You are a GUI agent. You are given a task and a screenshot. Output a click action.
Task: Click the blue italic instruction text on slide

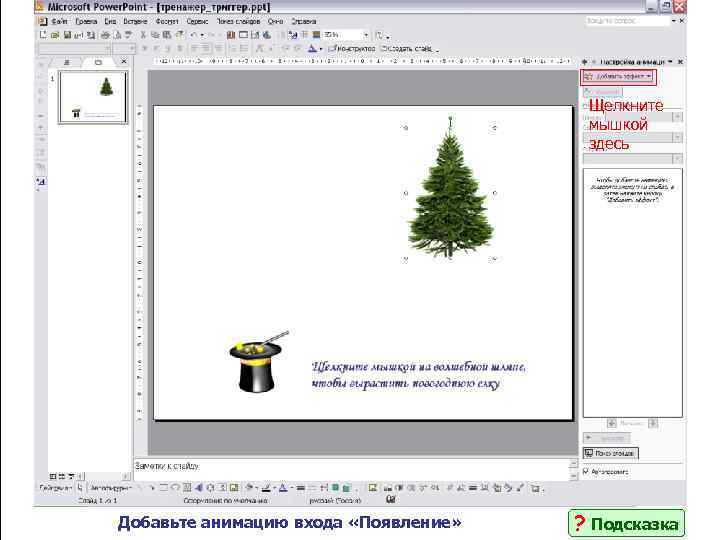coord(418,375)
